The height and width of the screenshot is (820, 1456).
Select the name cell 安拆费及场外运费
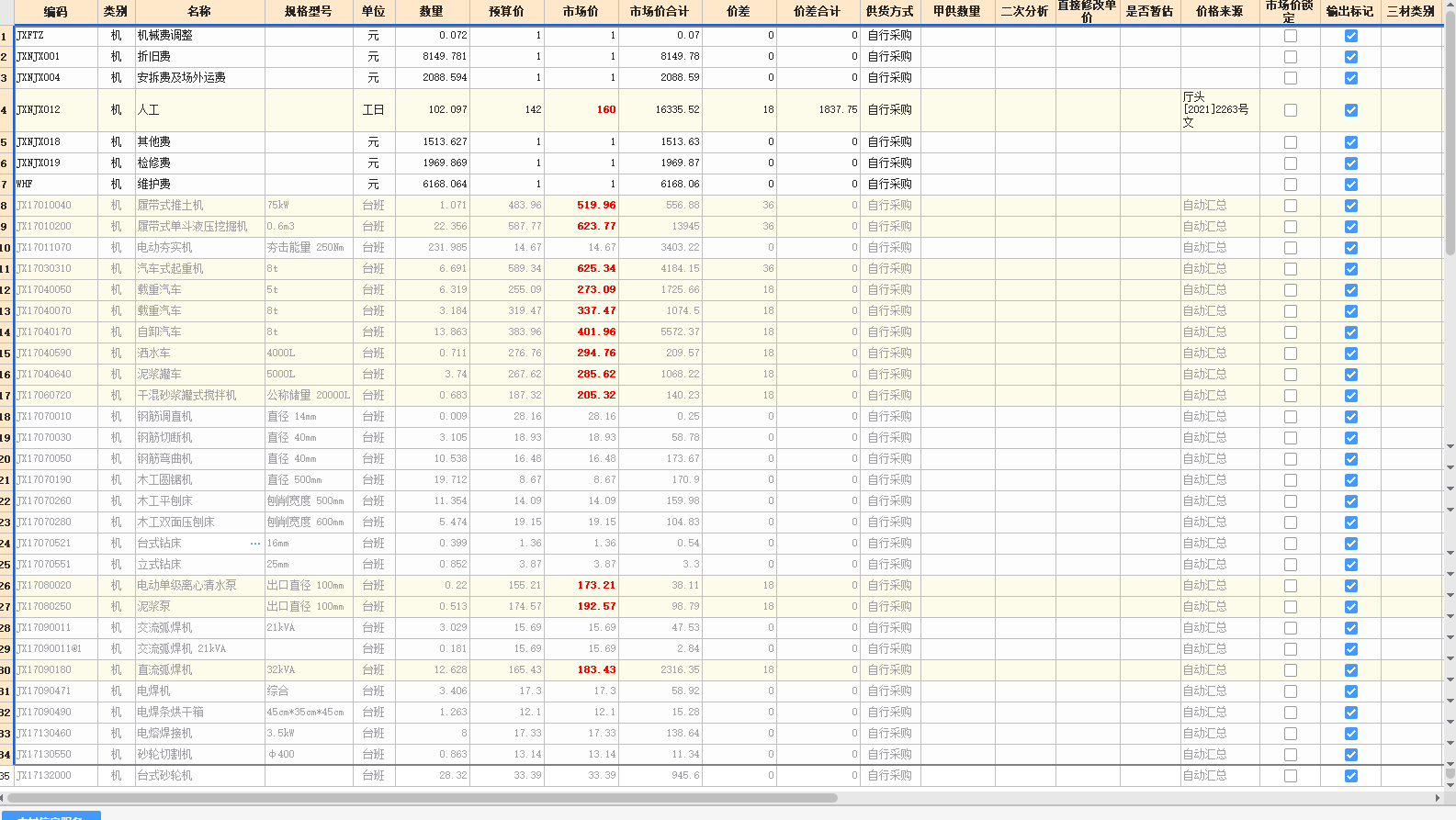coord(199,78)
